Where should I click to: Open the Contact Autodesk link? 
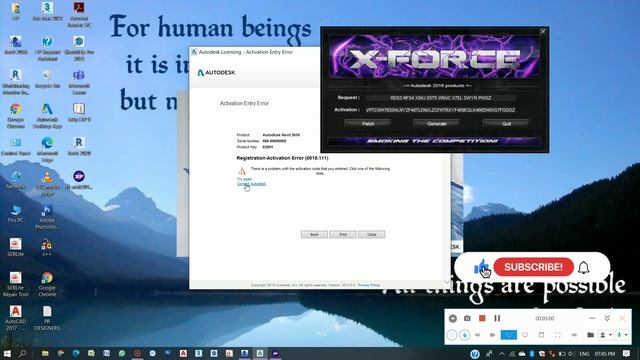coord(251,184)
